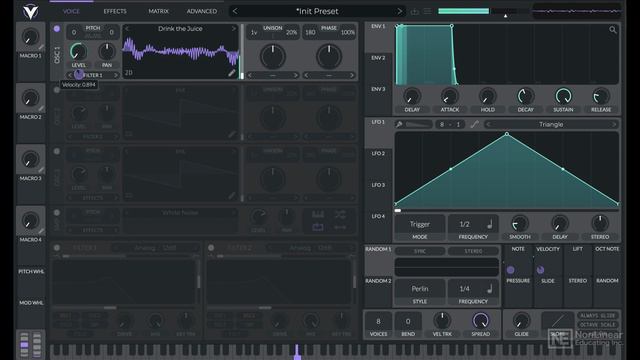Previous spectral morph type for OSC 1
Image resolution: width=640 pixels, height=360 pixels.
pos(250,75)
